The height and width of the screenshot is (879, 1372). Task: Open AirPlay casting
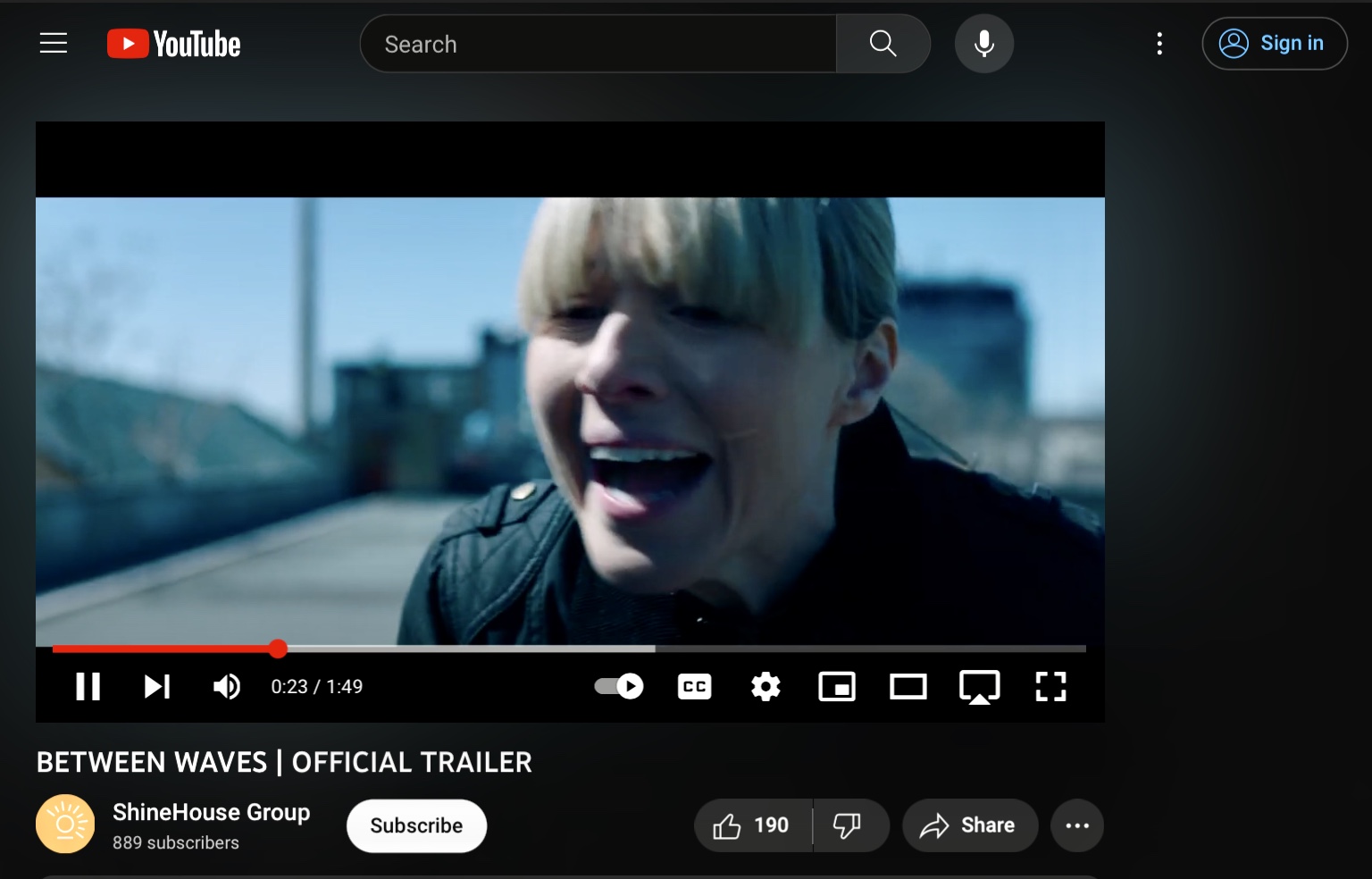(980, 687)
